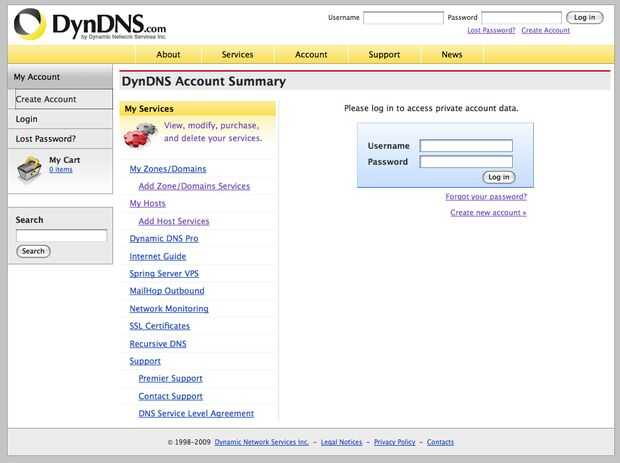Click the sidebar search text field
Image resolution: width=620 pixels, height=463 pixels.
61,236
